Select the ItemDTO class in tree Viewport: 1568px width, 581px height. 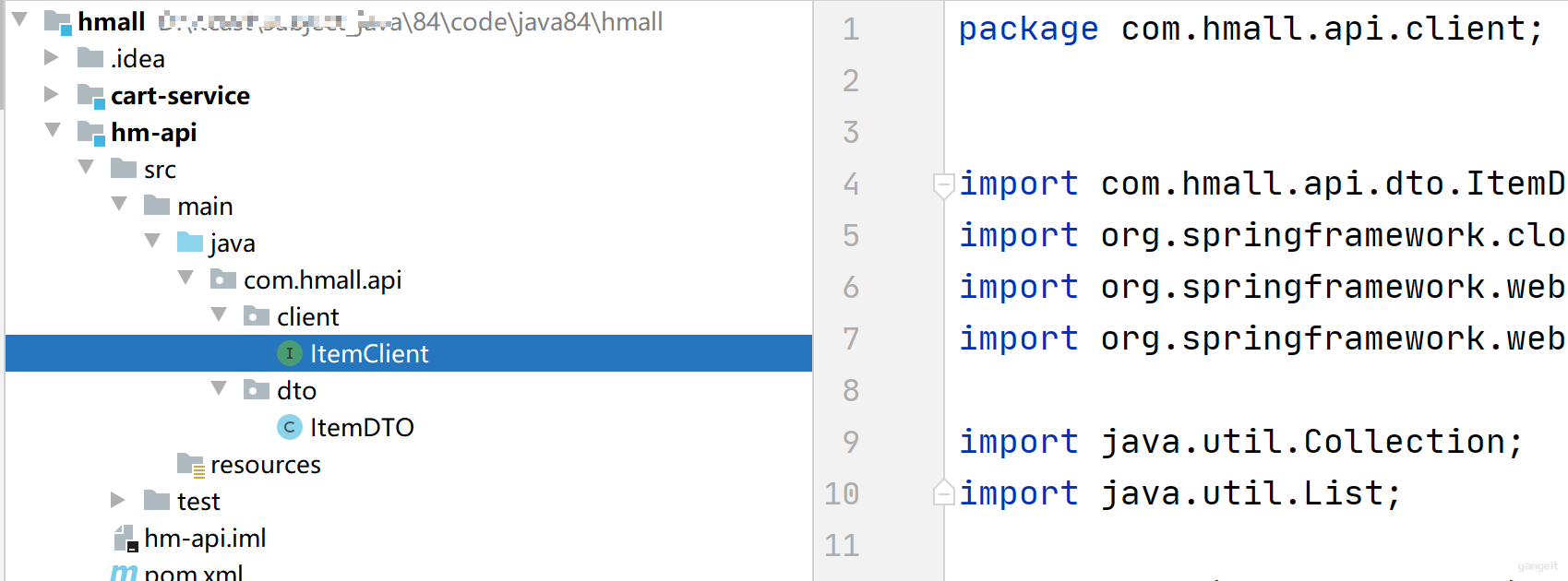(362, 428)
